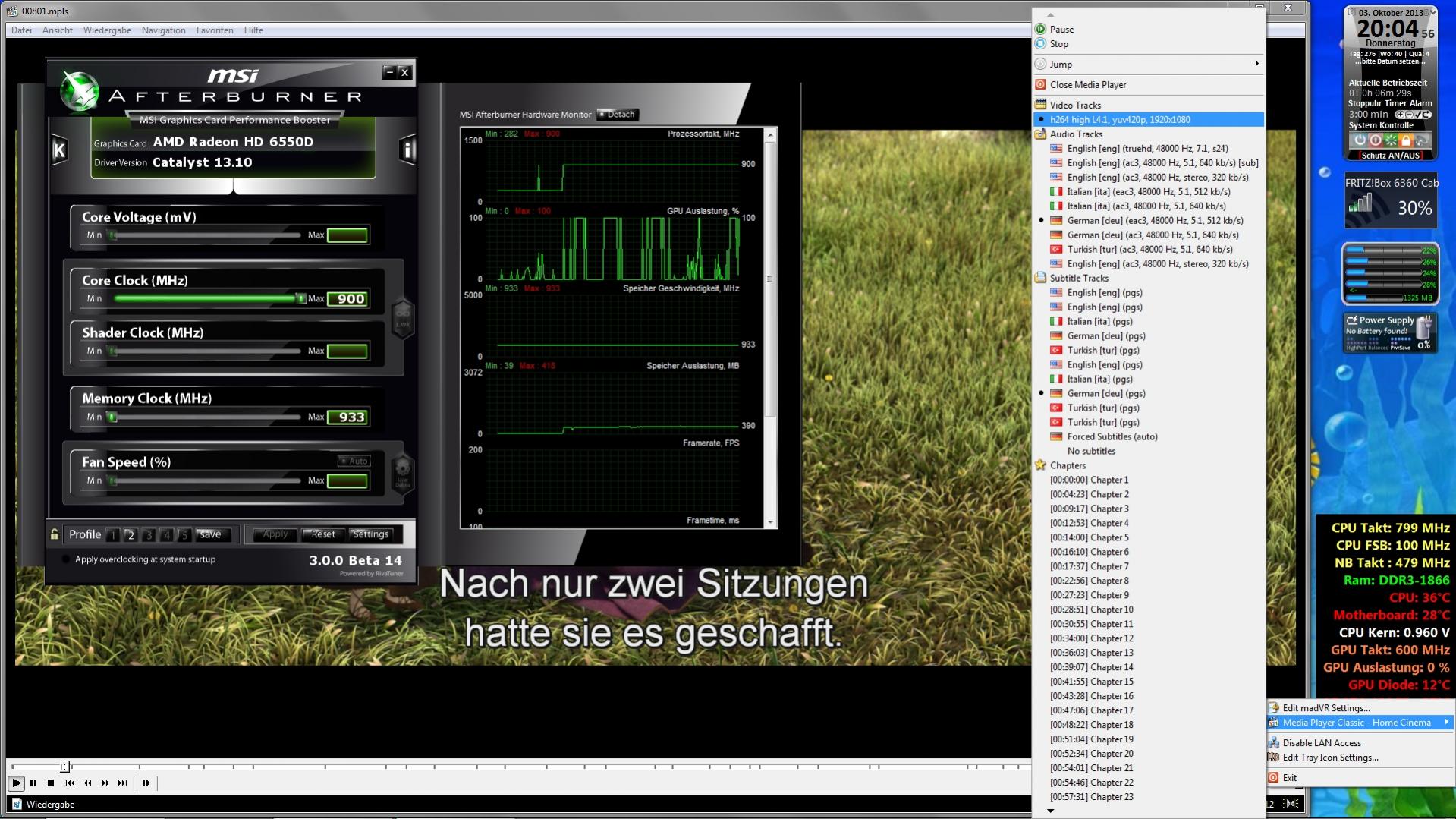Click the red shutdown icon in System Kontrolle

(x=1375, y=140)
